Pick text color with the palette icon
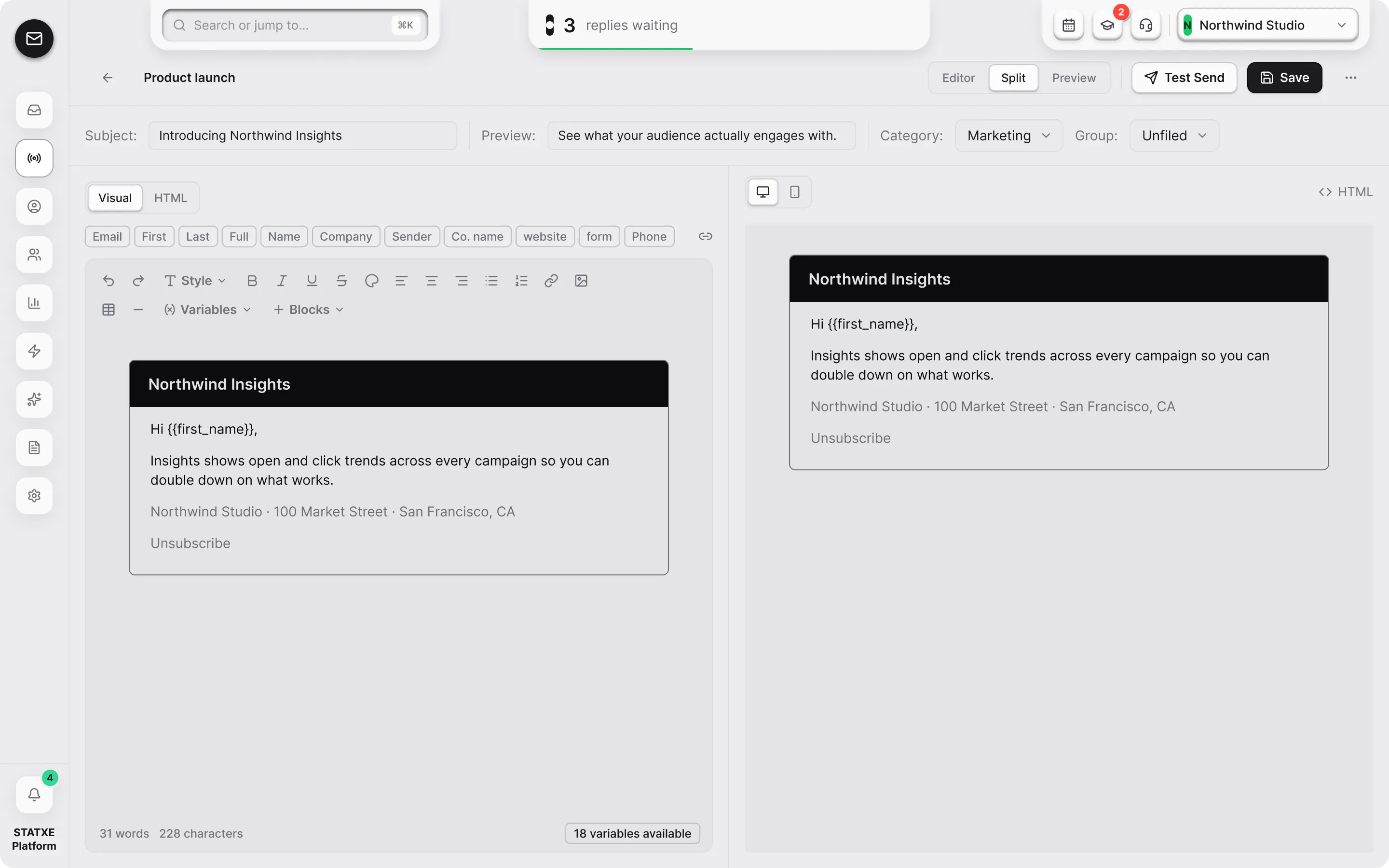This screenshot has width=1389, height=868. pos(371,281)
